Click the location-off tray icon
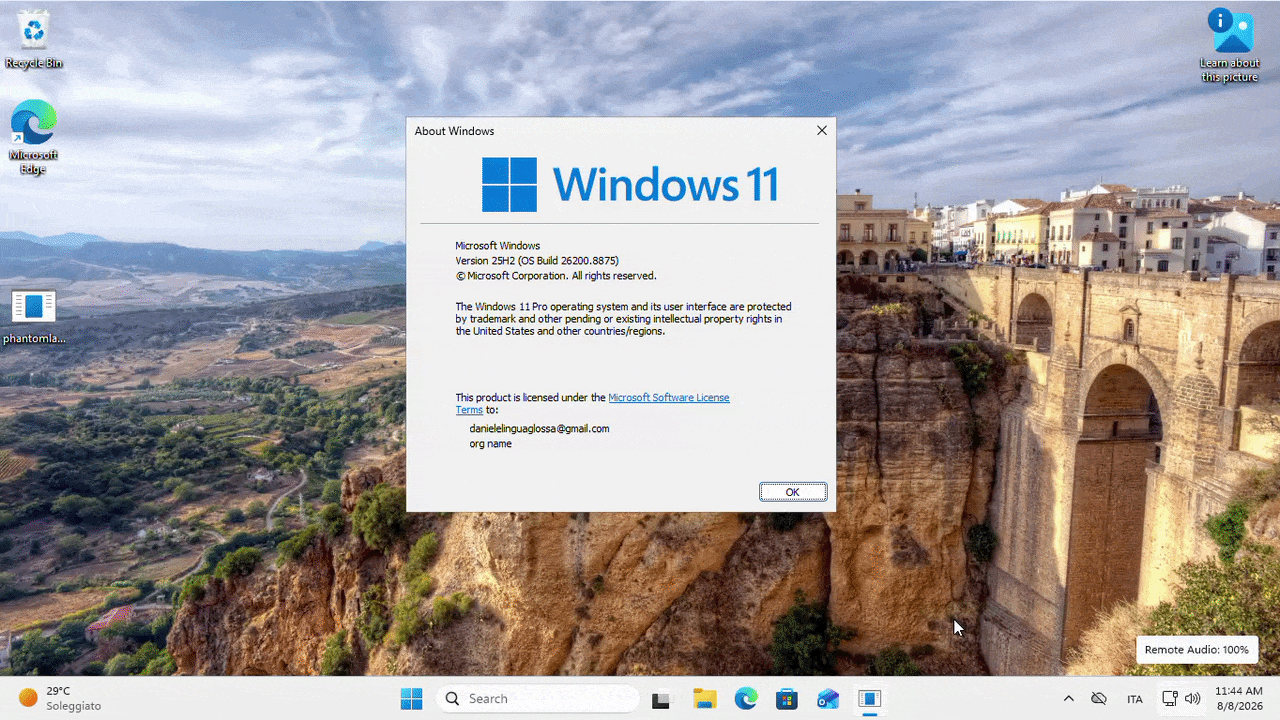The height and width of the screenshot is (720, 1280). click(1099, 699)
